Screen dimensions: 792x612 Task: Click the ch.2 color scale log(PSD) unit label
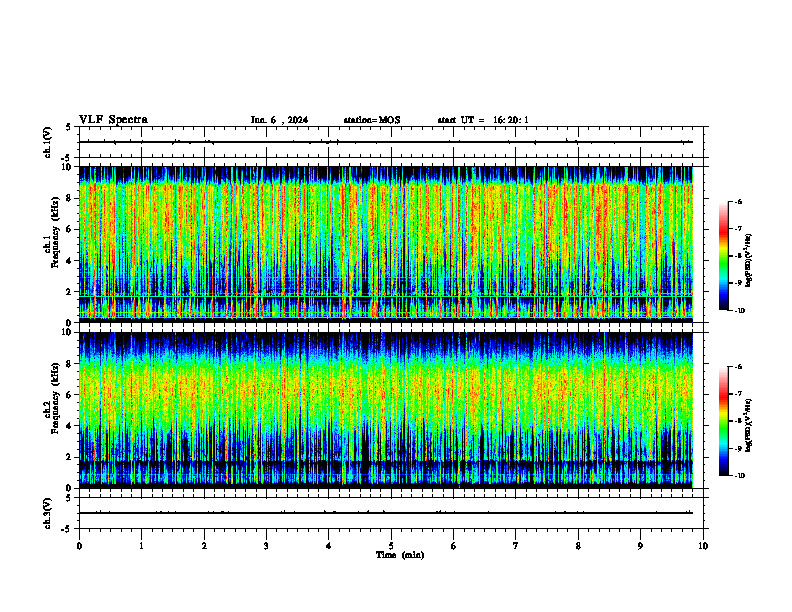coord(749,425)
